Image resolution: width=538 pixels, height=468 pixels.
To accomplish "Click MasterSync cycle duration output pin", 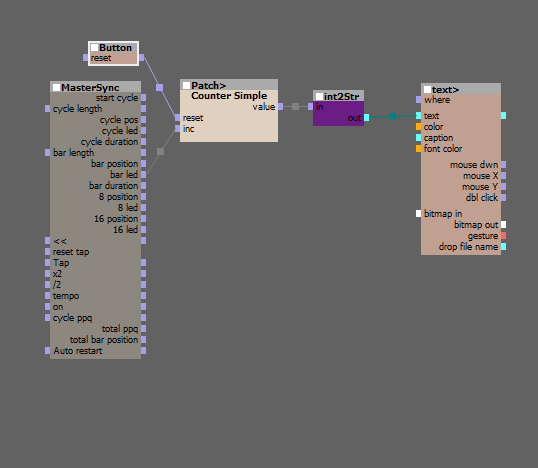I will pyautogui.click(x=143, y=141).
